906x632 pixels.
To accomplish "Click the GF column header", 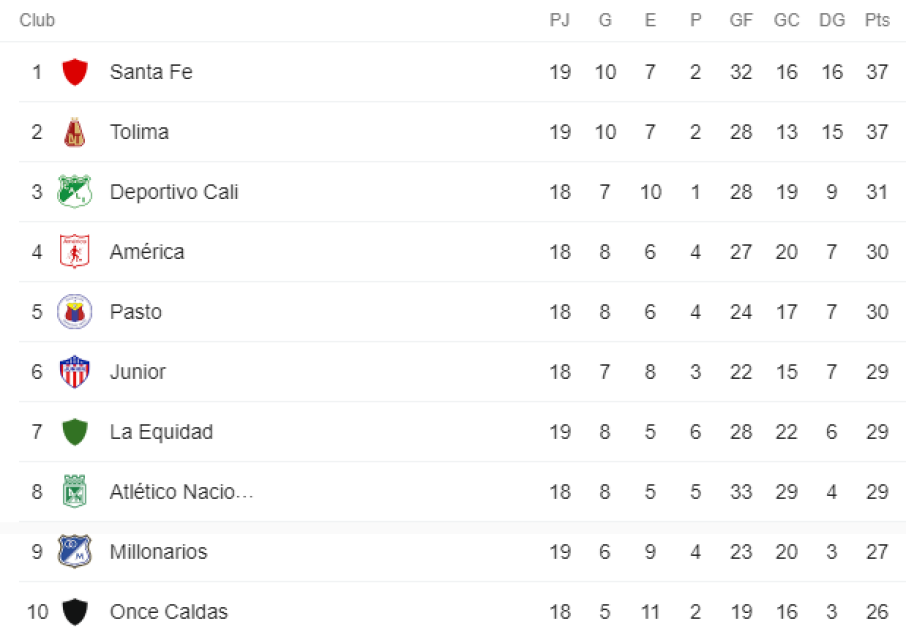I will [x=741, y=20].
